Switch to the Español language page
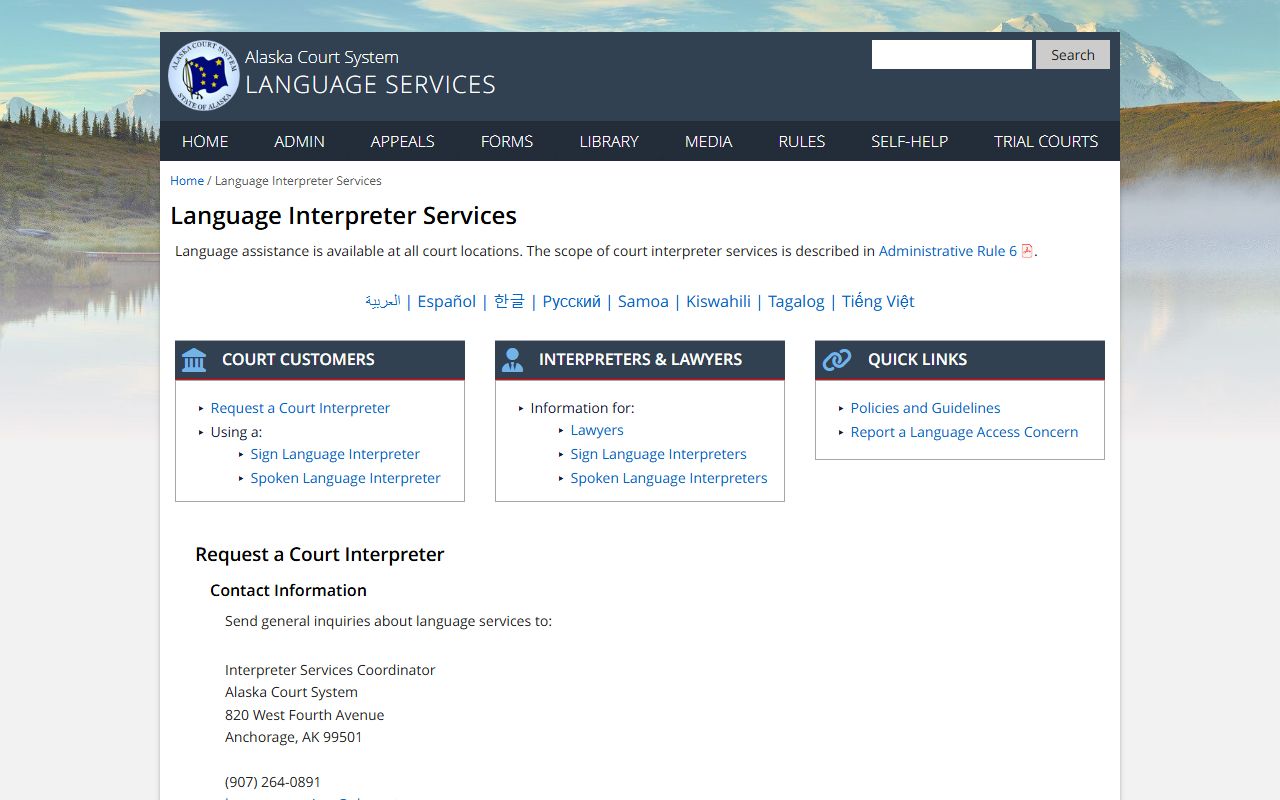The width and height of the screenshot is (1280, 800). click(447, 301)
